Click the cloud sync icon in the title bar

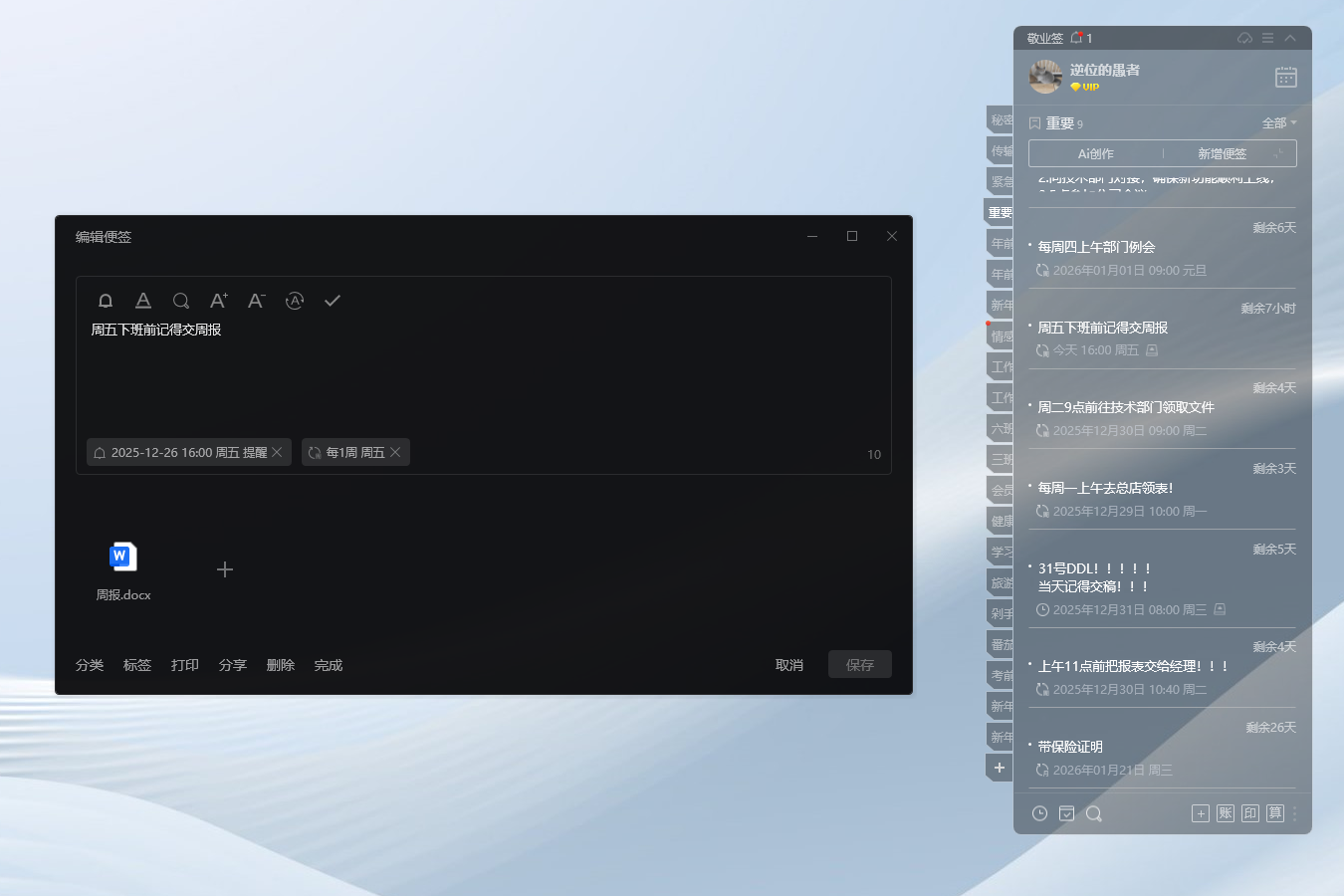coord(1243,37)
